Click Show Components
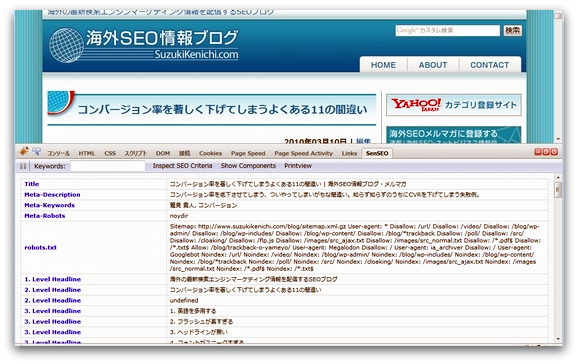The height and width of the screenshot is (364, 578). pos(248,166)
